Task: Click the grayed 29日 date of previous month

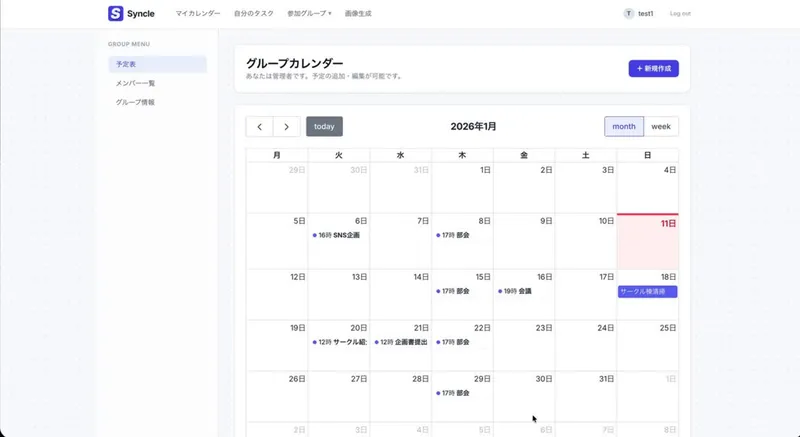Action: (x=297, y=170)
